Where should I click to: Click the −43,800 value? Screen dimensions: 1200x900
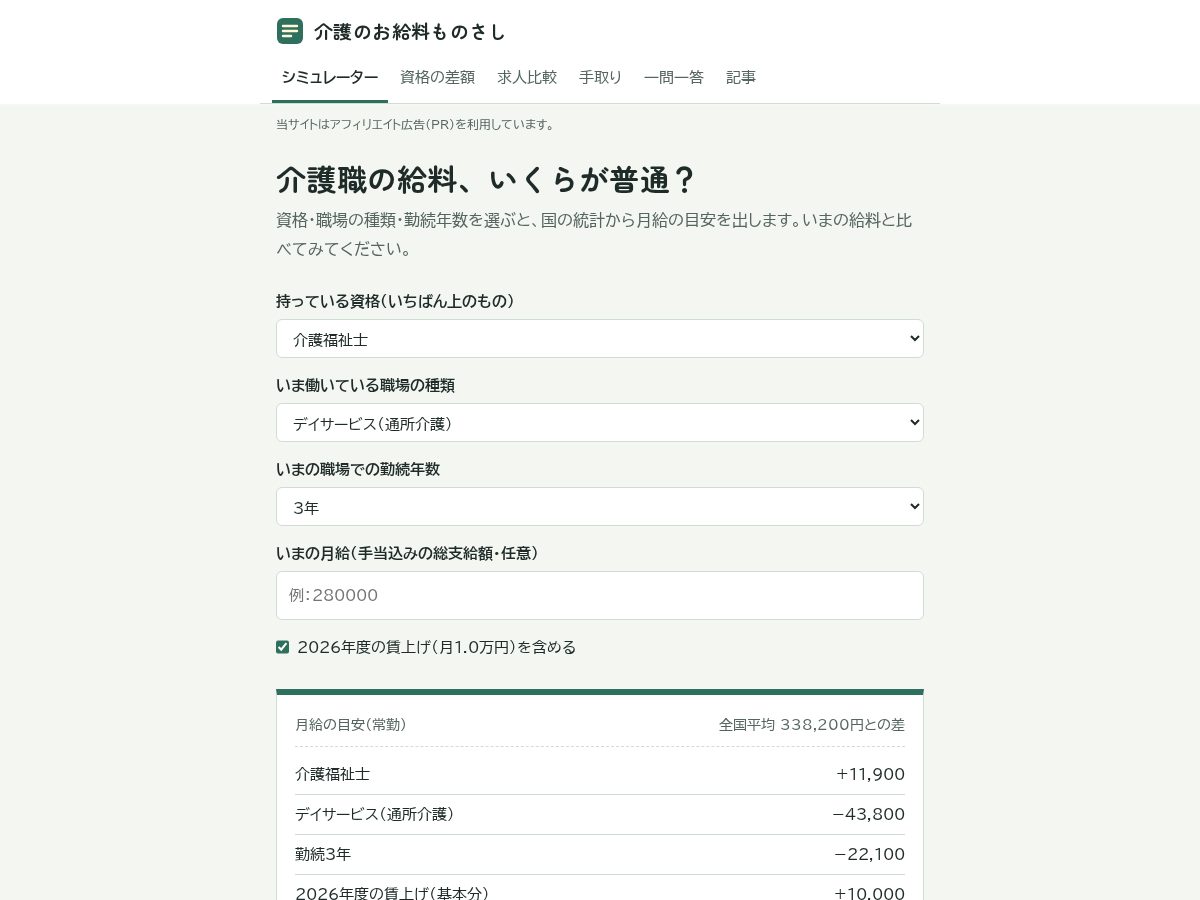point(869,814)
